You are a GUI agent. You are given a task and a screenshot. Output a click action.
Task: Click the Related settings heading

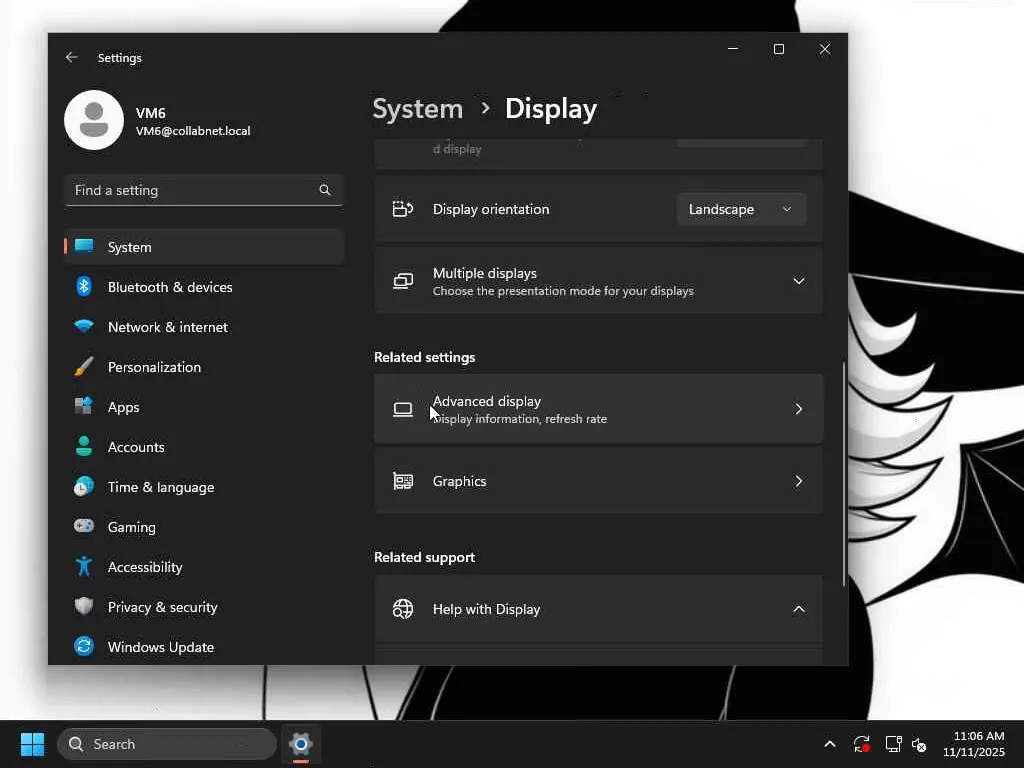click(424, 357)
